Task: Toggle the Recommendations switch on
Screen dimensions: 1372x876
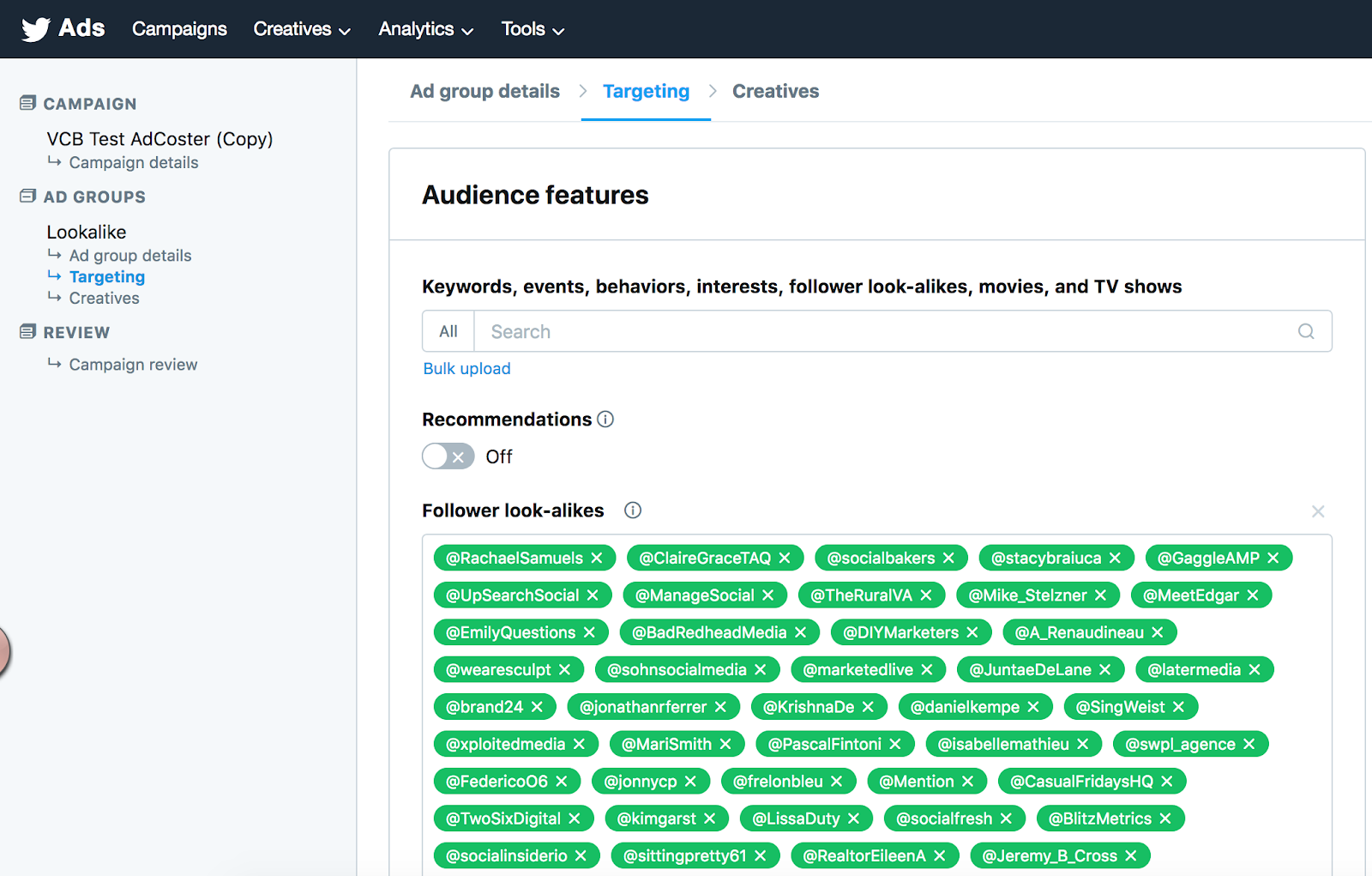Action: coord(448,456)
